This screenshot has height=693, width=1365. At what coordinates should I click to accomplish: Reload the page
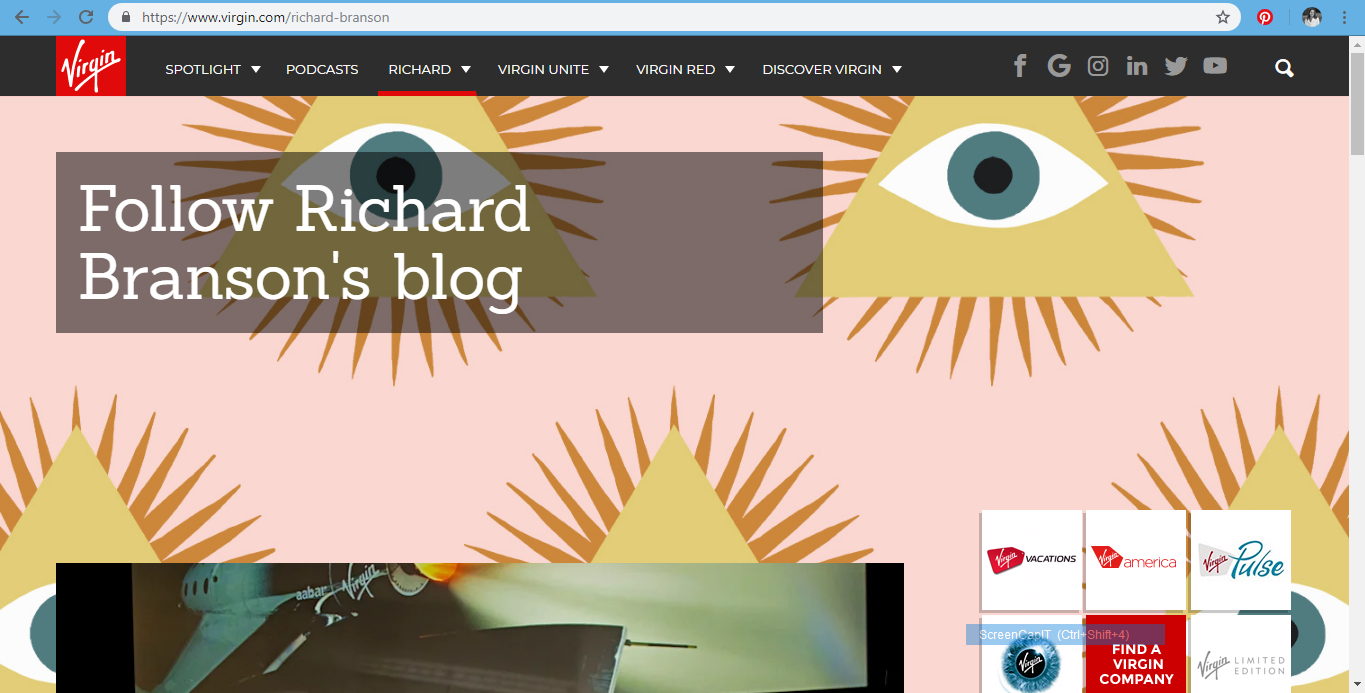pos(86,17)
